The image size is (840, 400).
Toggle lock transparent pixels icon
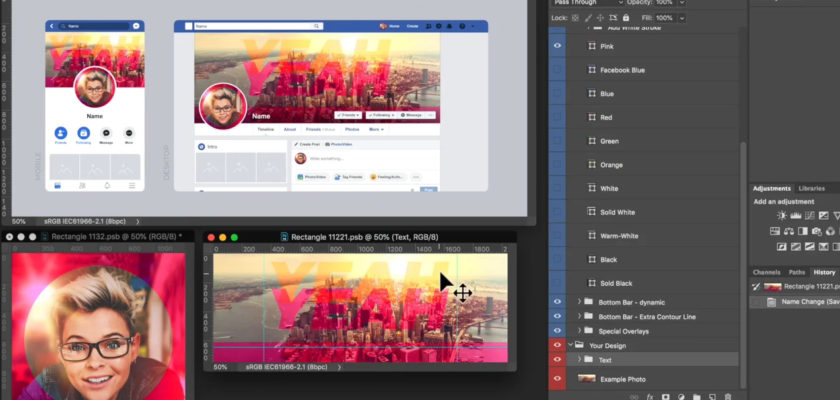pyautogui.click(x=575, y=18)
